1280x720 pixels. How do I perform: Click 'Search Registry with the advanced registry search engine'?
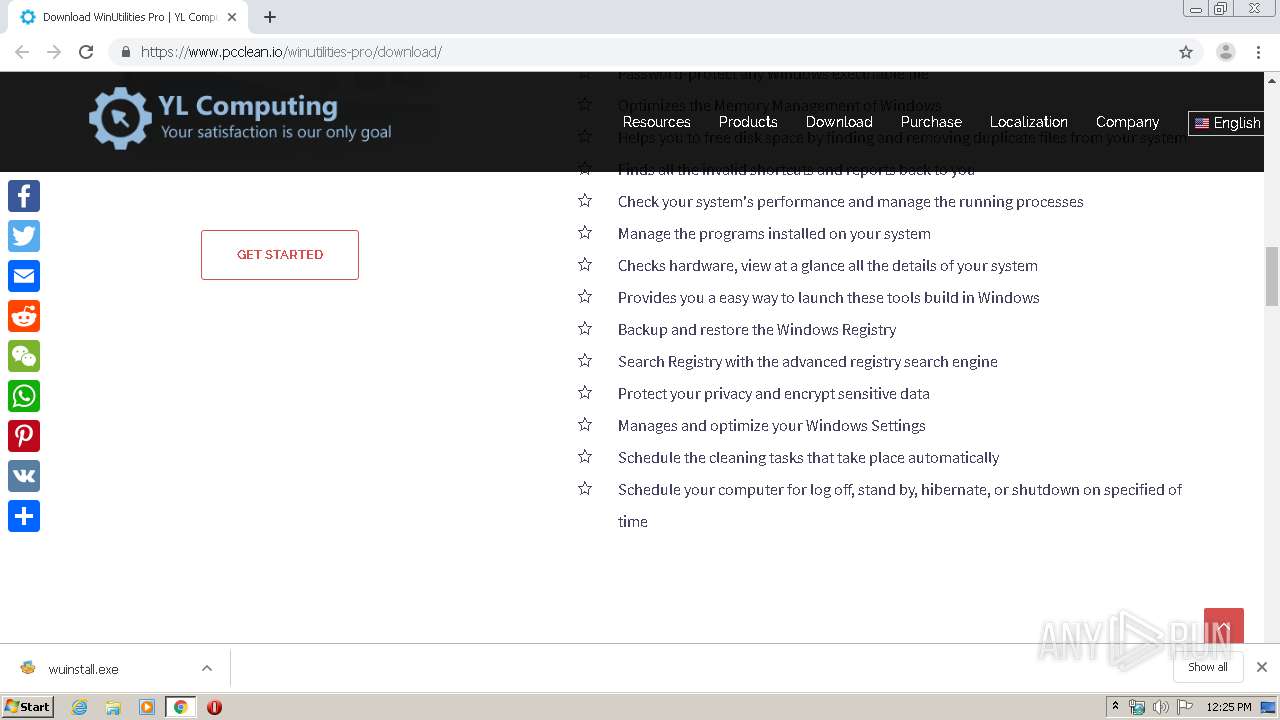(x=808, y=361)
